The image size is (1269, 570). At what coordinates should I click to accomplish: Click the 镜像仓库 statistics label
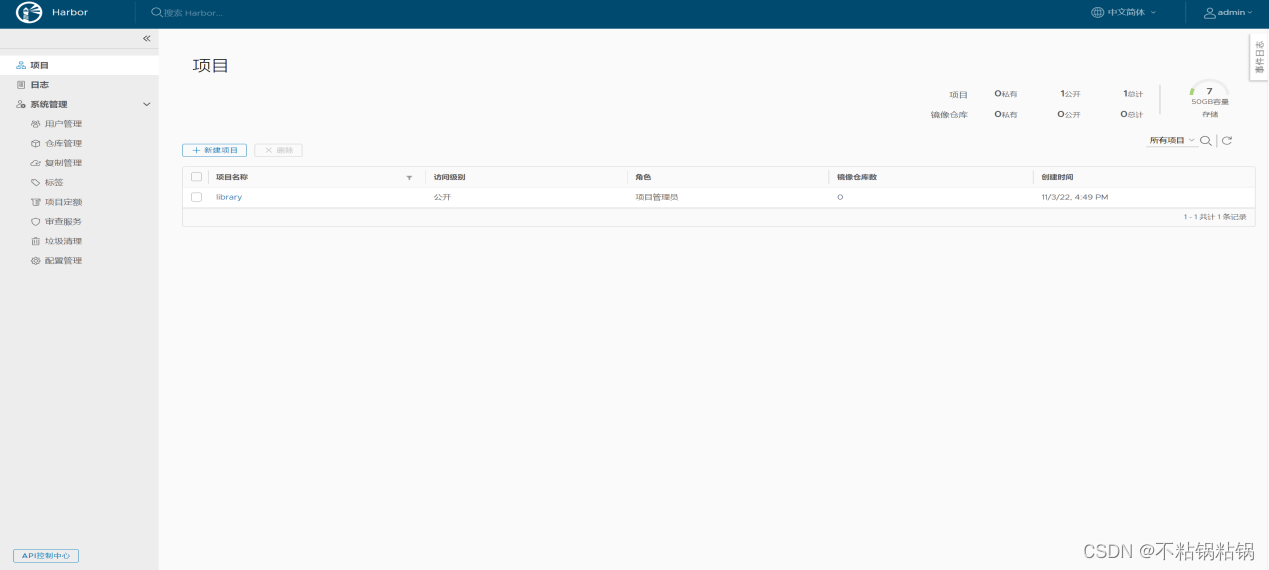pyautogui.click(x=949, y=115)
